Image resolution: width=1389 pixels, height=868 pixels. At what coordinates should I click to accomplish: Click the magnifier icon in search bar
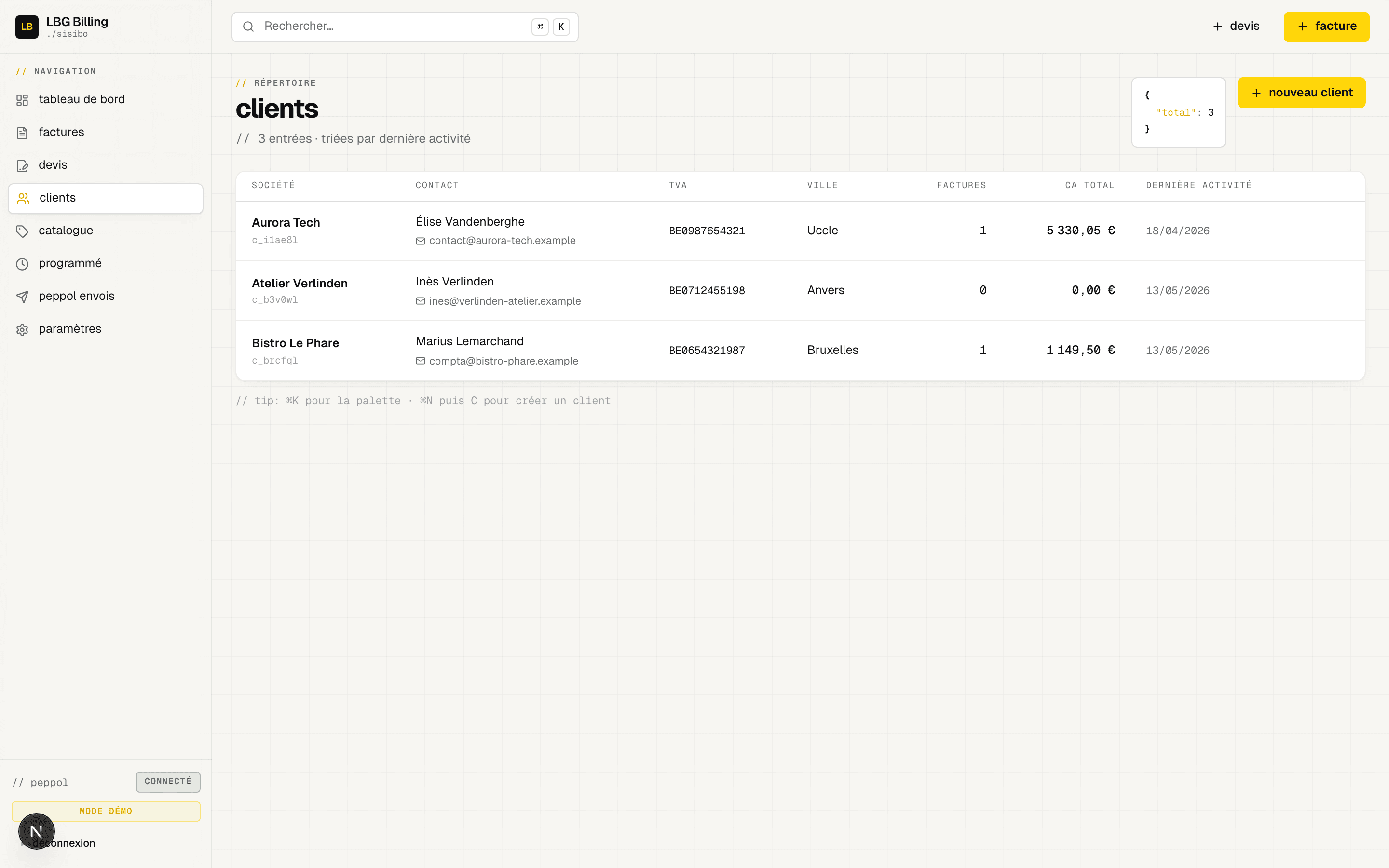[248, 27]
